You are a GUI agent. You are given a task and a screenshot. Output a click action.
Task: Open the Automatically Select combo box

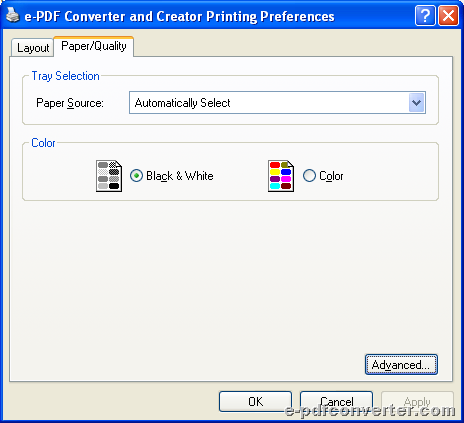pos(277,103)
